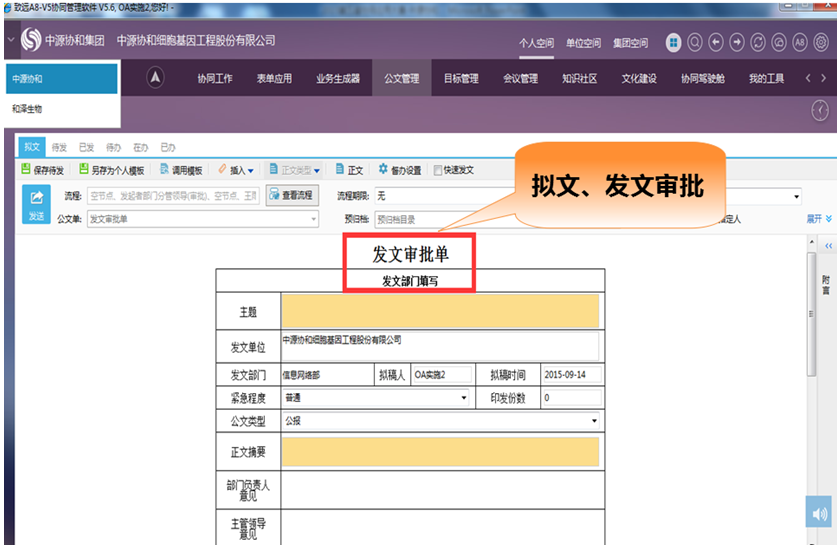837x550 pixels.
Task: Click the speaker sound icon
Action: tap(819, 514)
